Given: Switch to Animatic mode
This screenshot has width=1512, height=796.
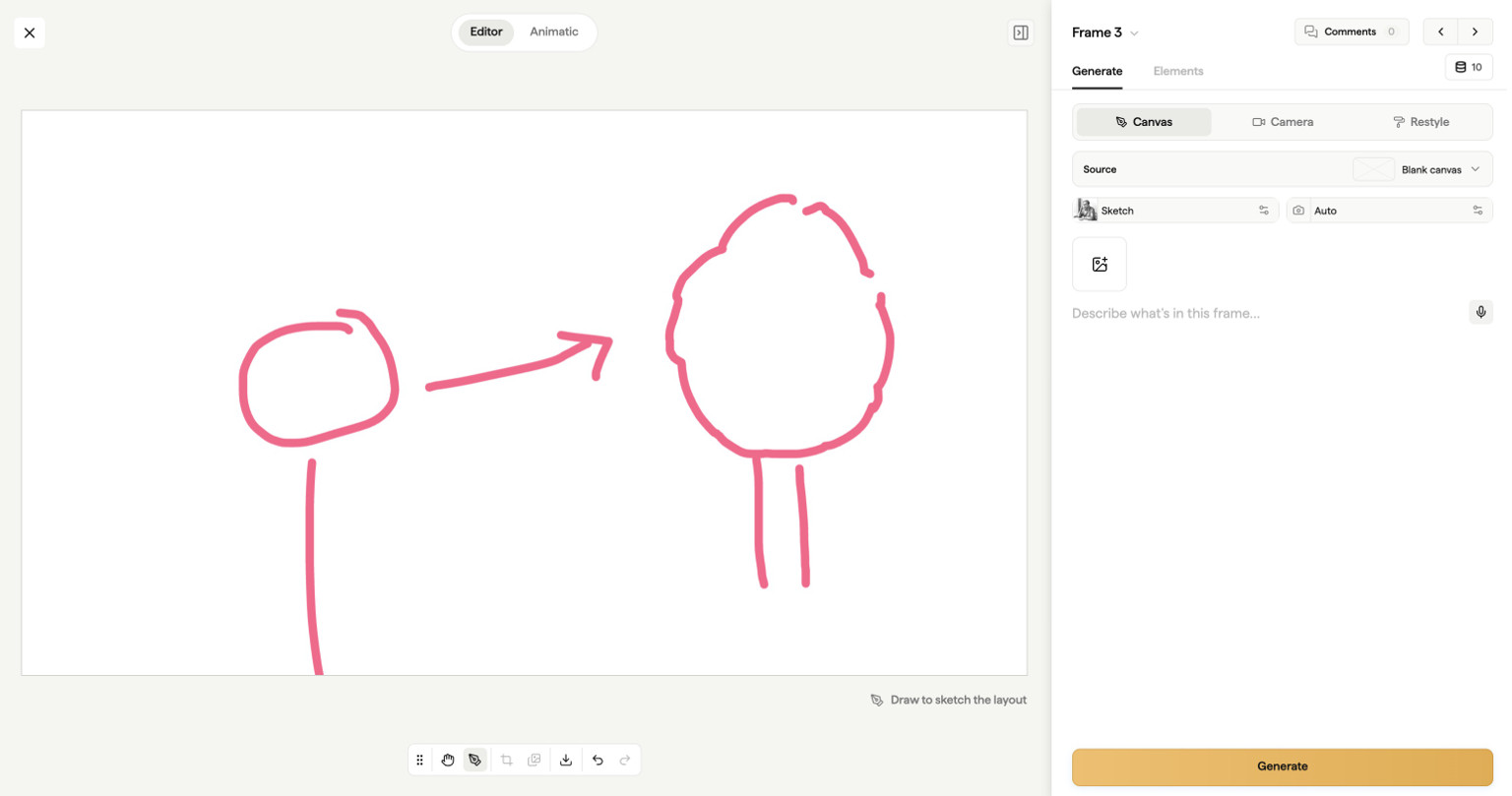Looking at the screenshot, I should pyautogui.click(x=554, y=31).
